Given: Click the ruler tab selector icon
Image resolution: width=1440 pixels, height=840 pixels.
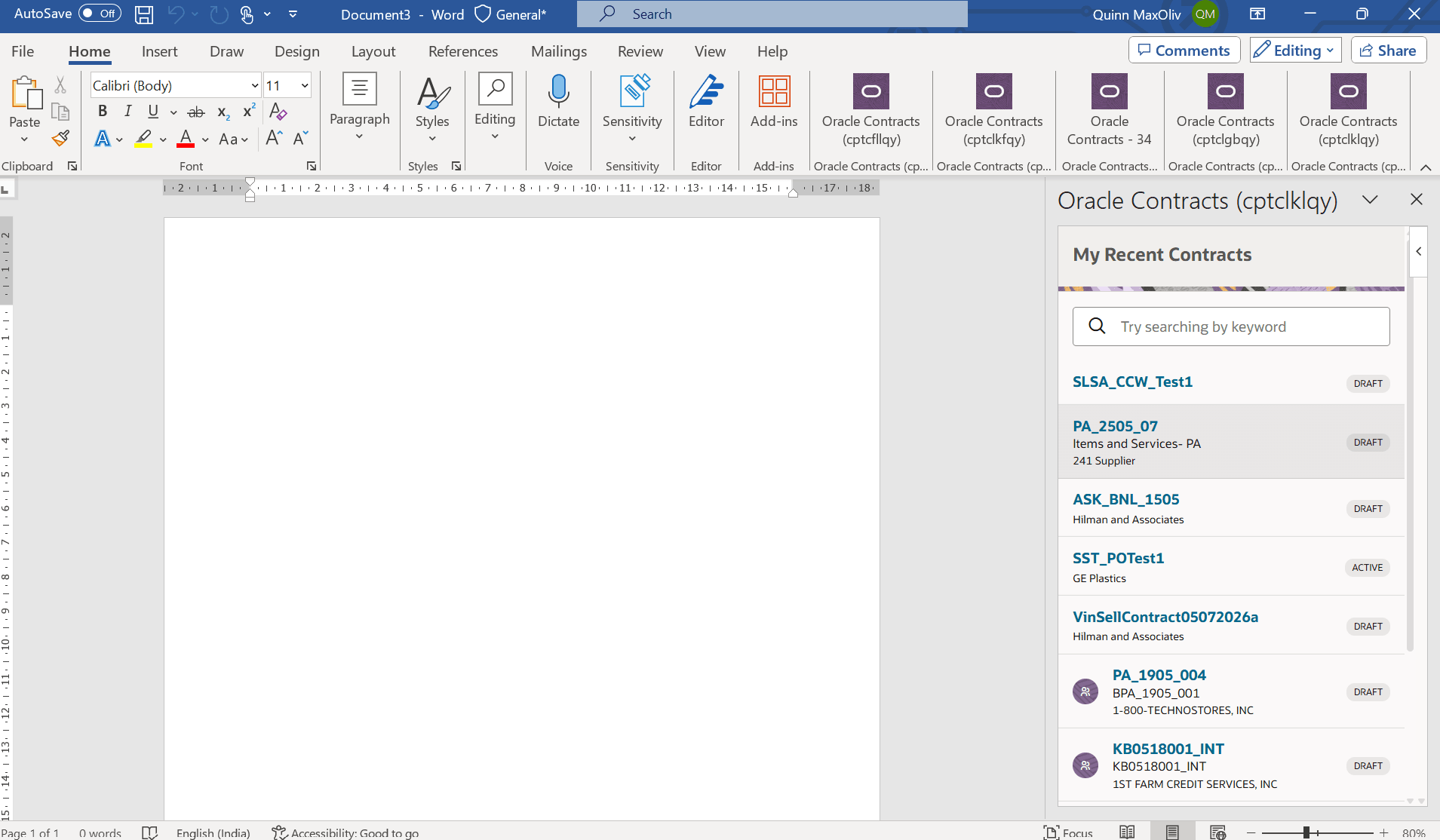Looking at the screenshot, I should click(x=7, y=189).
